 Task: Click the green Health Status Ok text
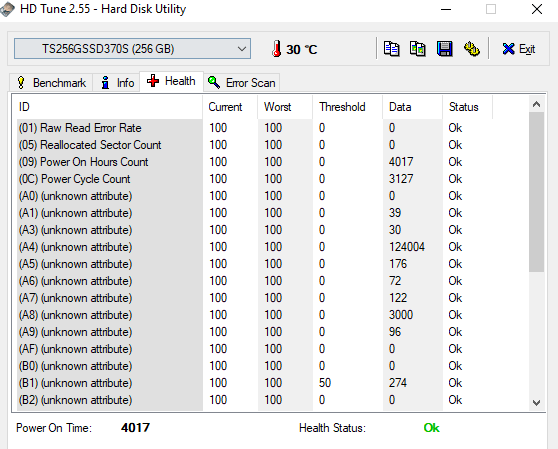click(x=432, y=428)
